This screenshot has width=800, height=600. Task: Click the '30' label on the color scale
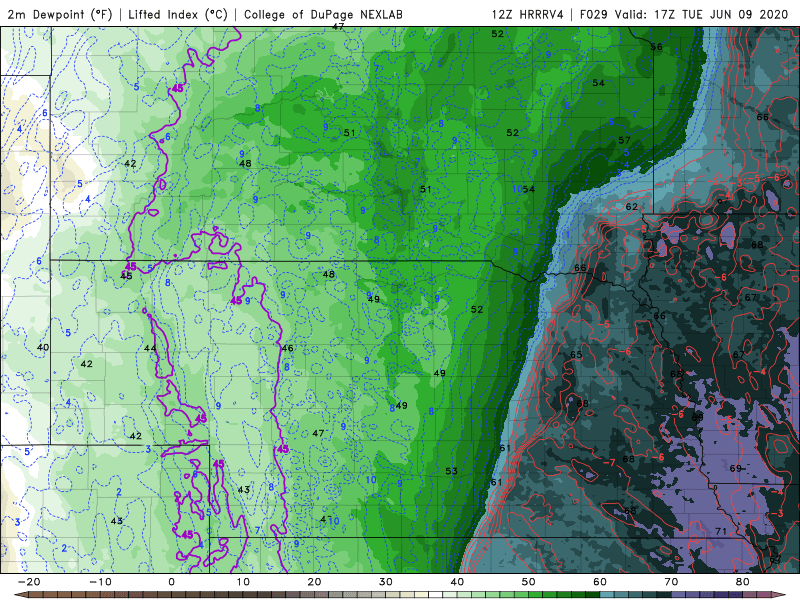[386, 582]
